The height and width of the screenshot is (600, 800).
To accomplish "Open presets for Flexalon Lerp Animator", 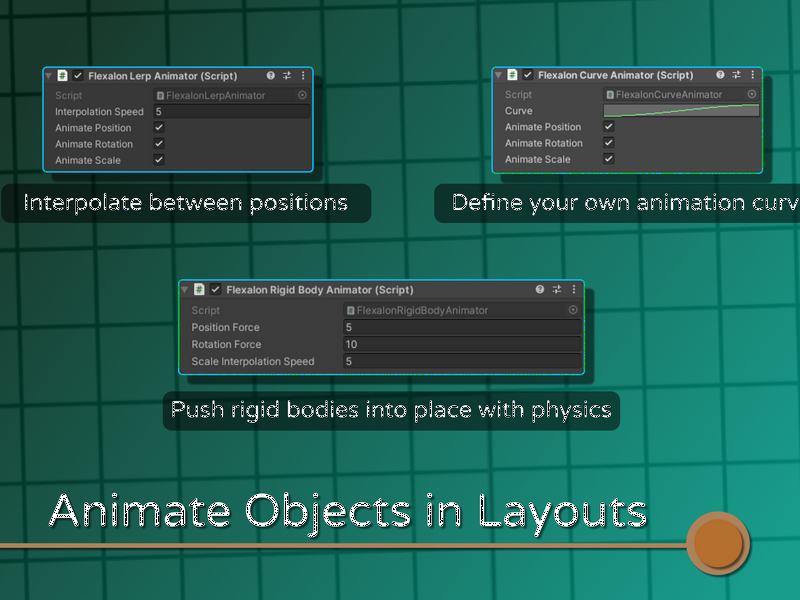I will (x=287, y=76).
